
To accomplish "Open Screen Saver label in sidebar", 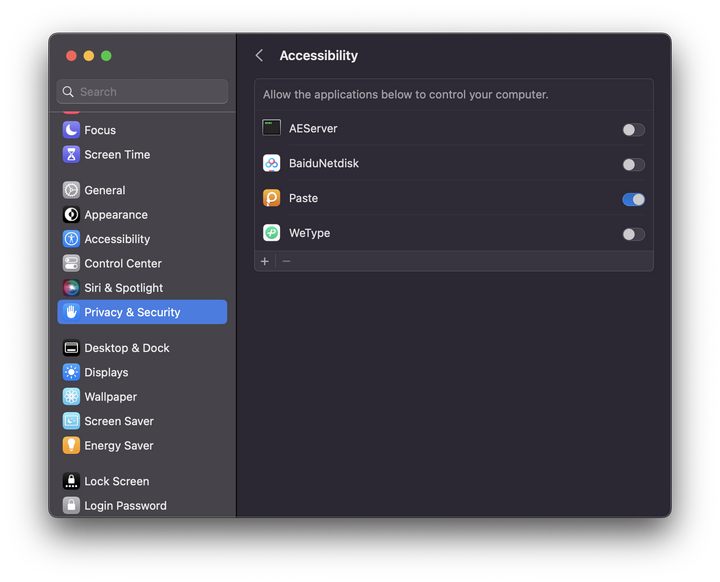I will (119, 421).
